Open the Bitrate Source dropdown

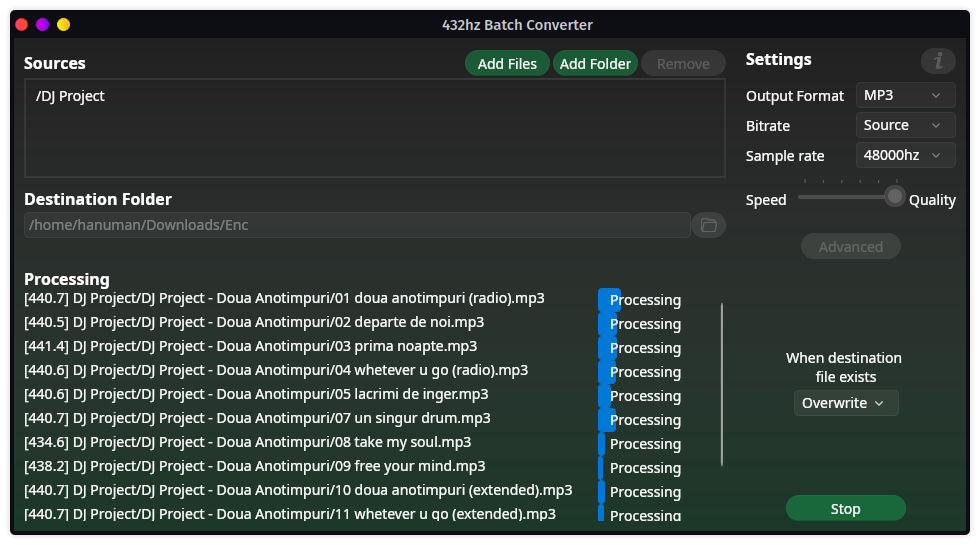point(905,125)
